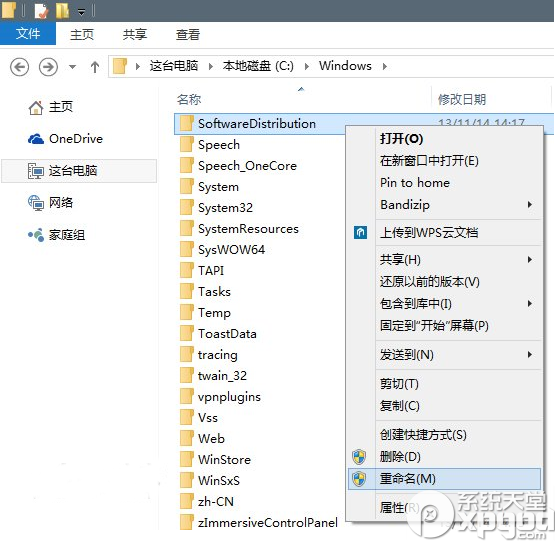The width and height of the screenshot is (555, 542).
Task: Choose 在新窗口中打开(E) from context menu
Action: click(445, 161)
